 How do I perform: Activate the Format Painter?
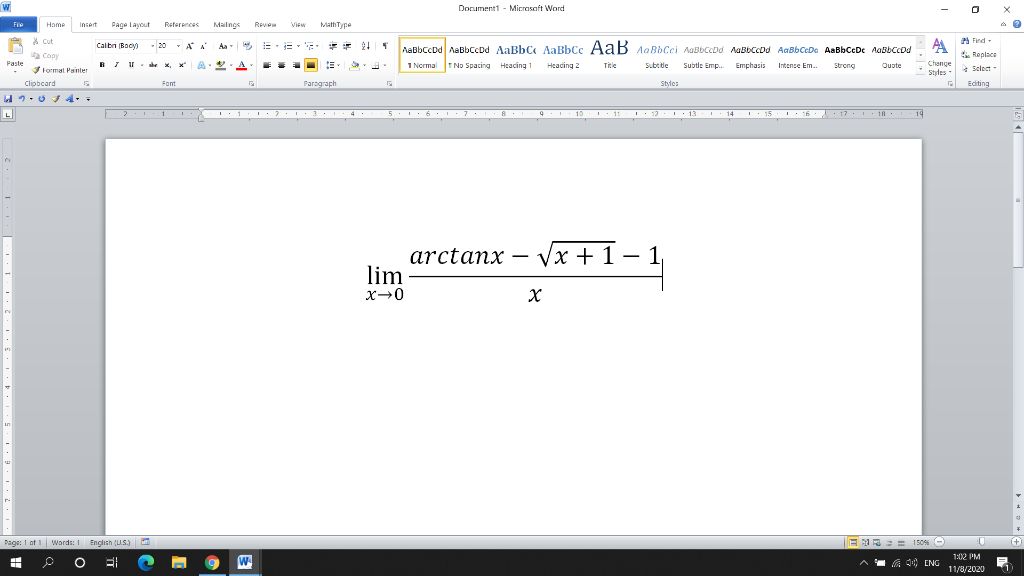pyautogui.click(x=59, y=70)
